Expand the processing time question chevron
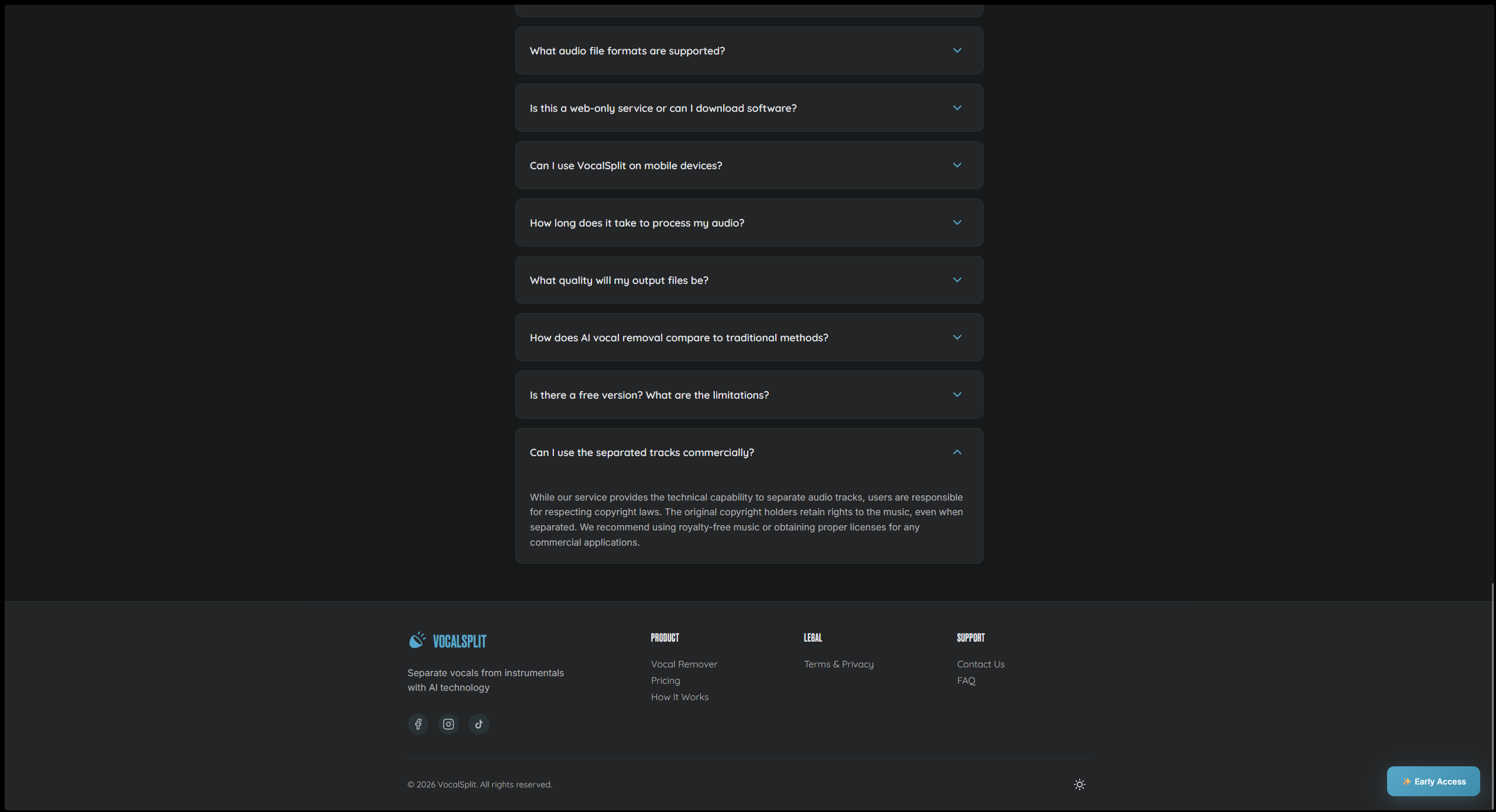Viewport: 1496px width, 812px height. point(957,222)
